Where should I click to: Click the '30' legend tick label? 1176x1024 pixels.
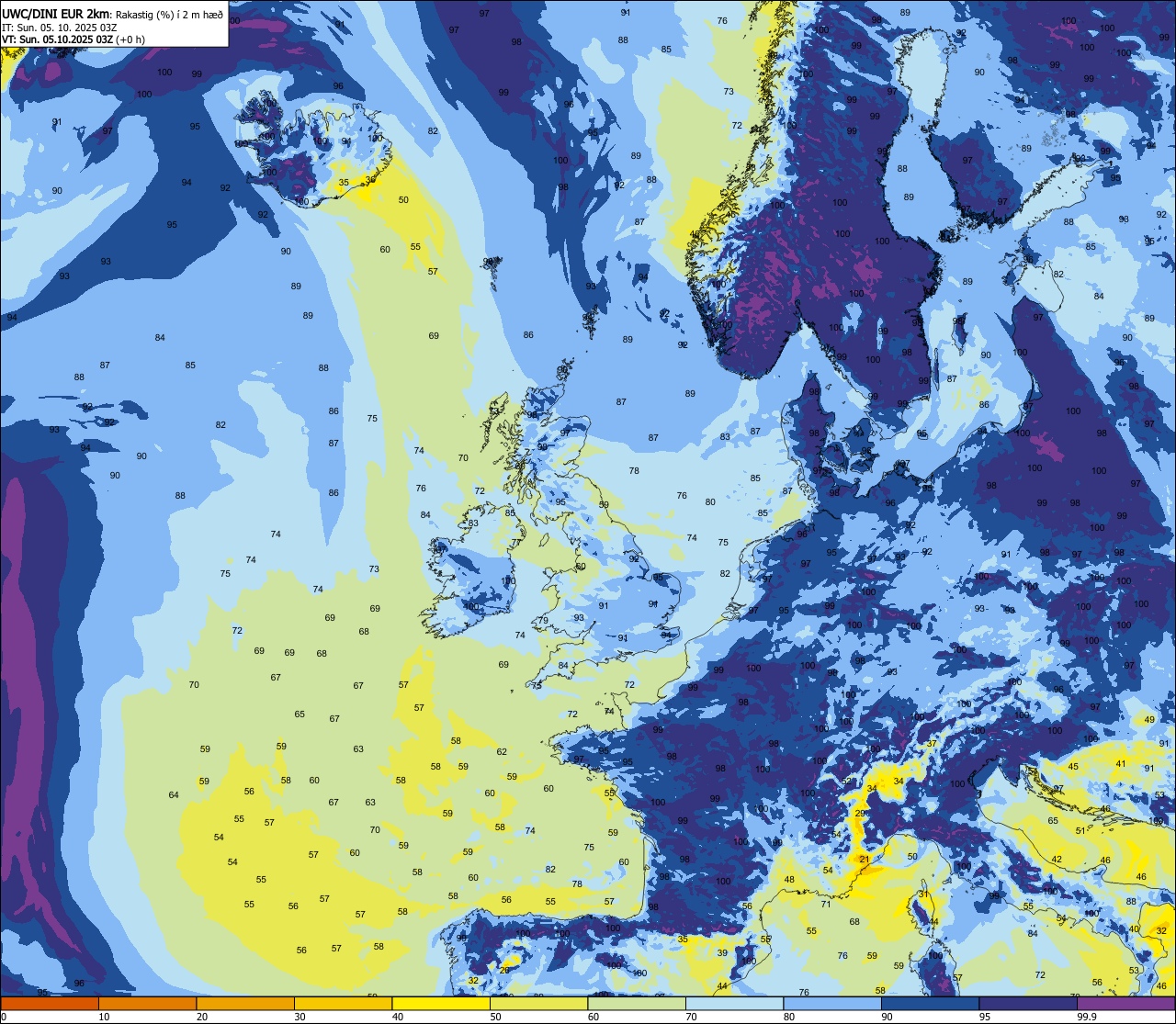tap(300, 1017)
